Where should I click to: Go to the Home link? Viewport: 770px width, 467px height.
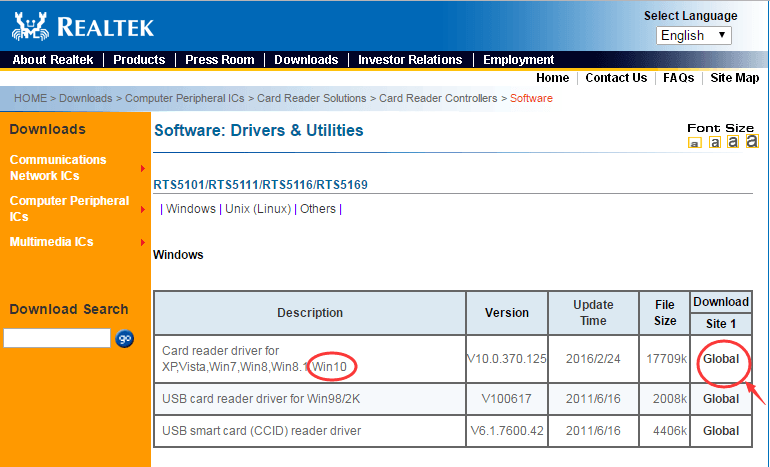(x=552, y=78)
